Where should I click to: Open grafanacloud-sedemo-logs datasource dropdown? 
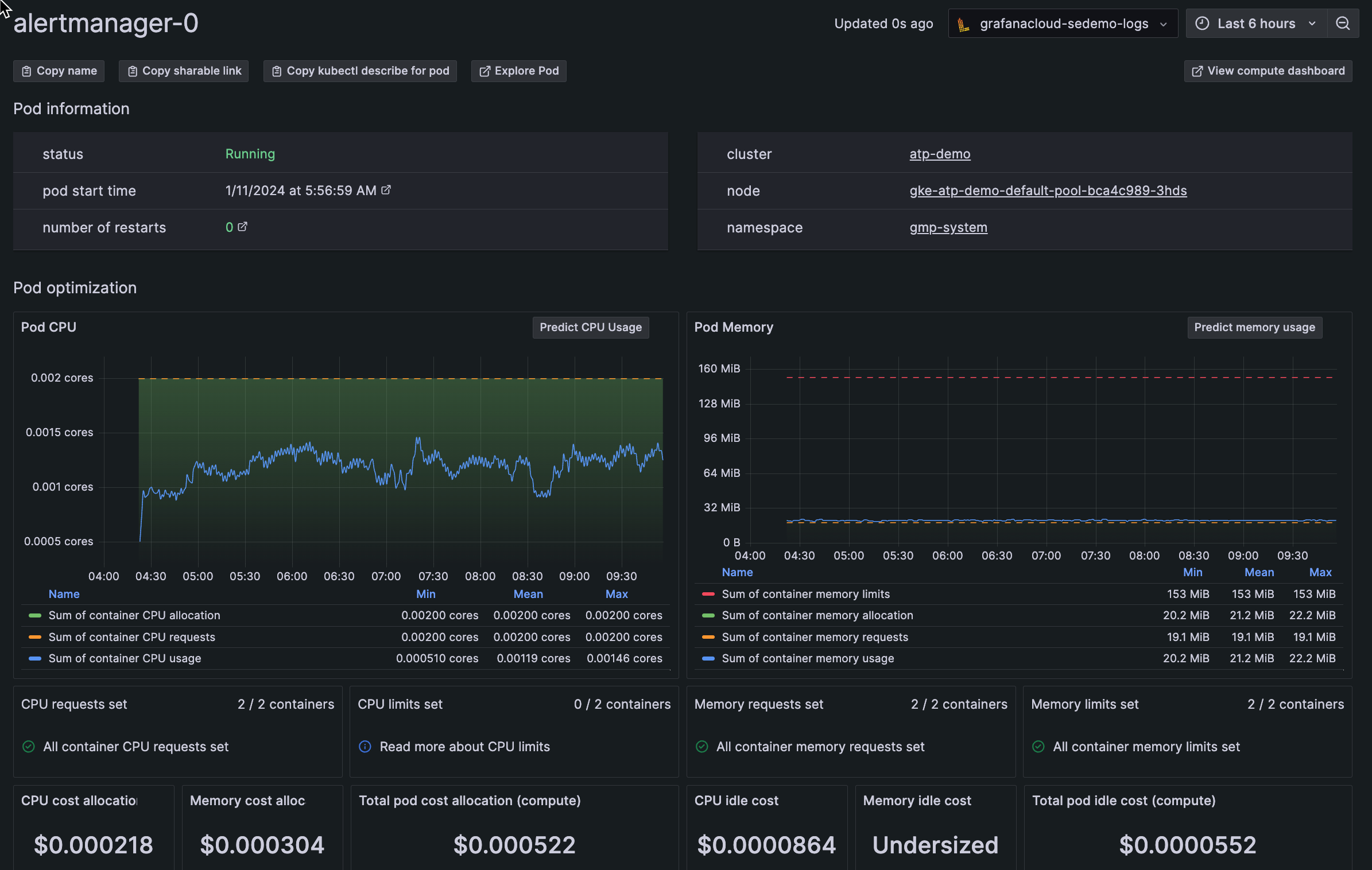tap(1063, 24)
